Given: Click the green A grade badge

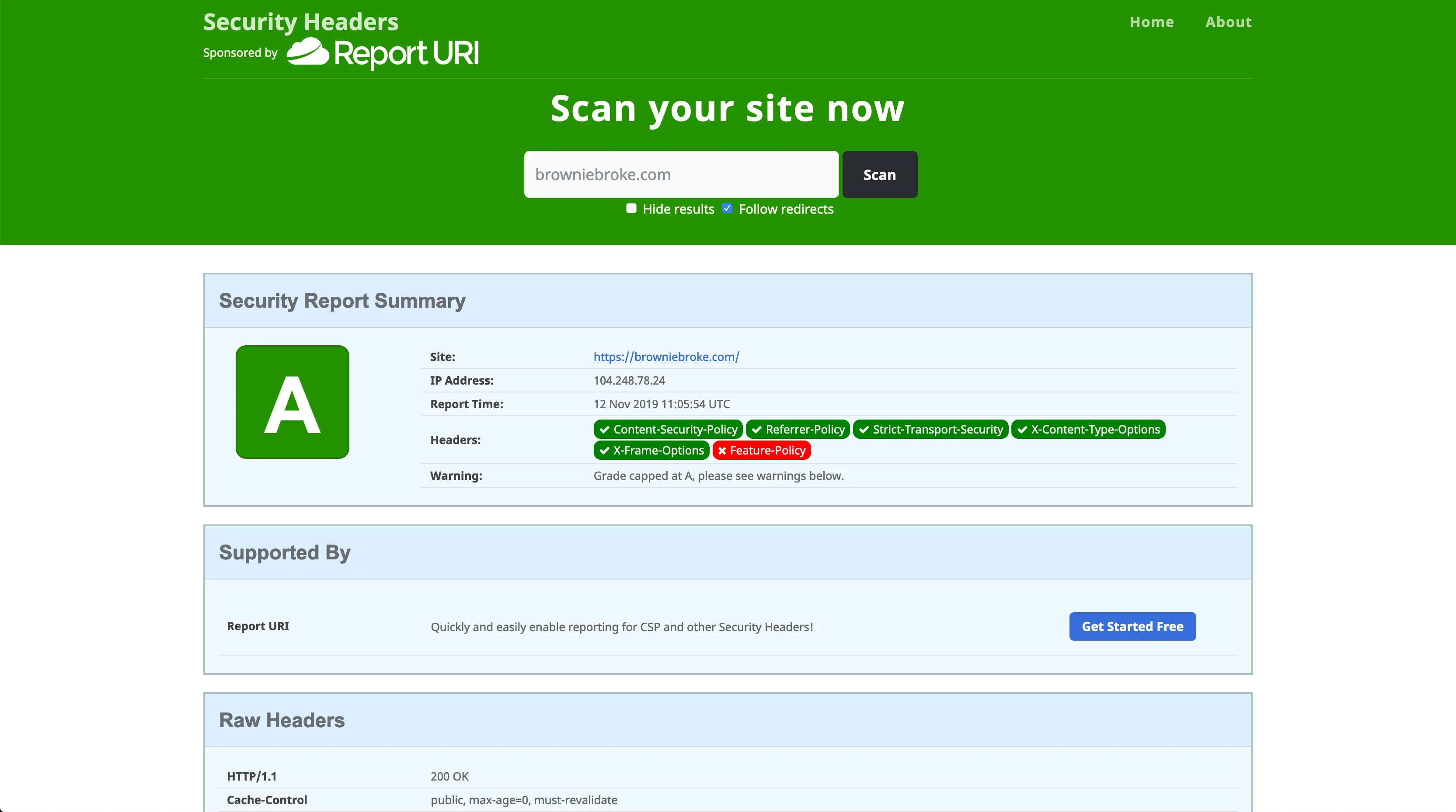Looking at the screenshot, I should click(292, 402).
